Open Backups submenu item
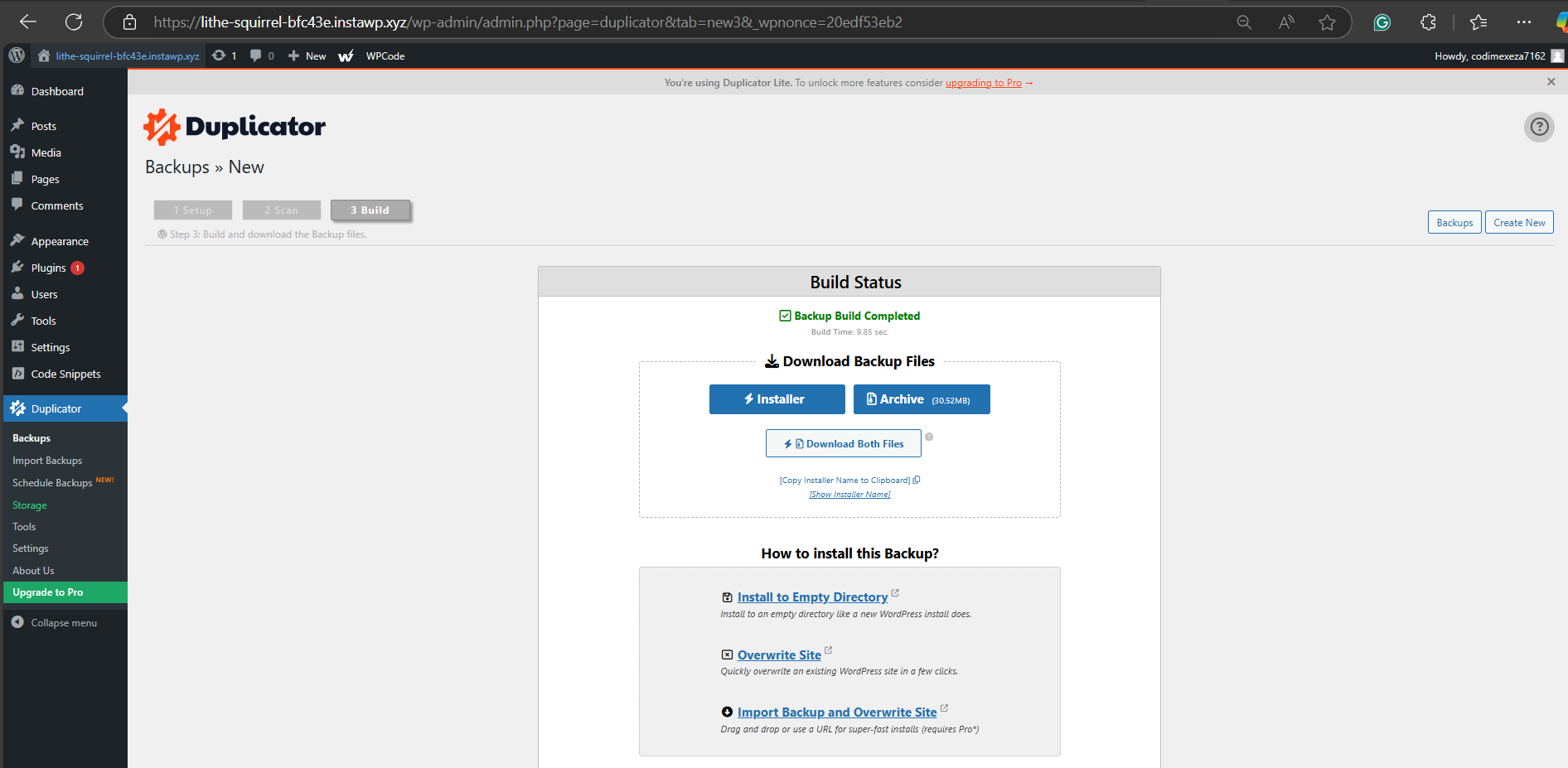Screen dimensions: 1568x768 coord(31,438)
